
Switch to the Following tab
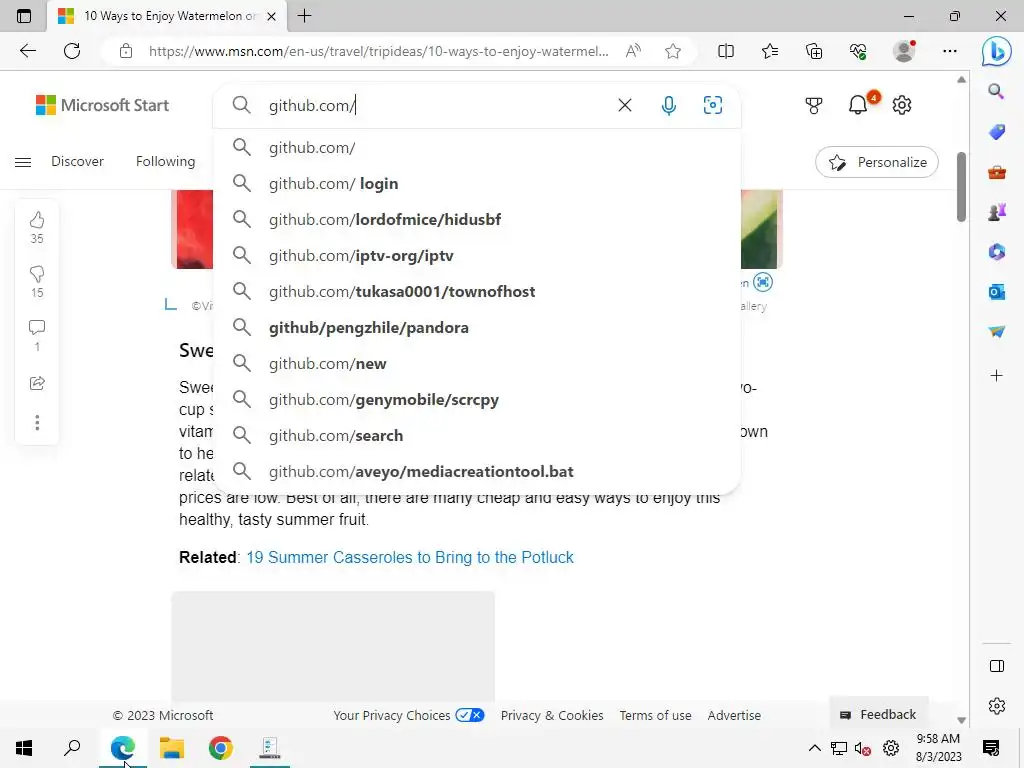165,161
